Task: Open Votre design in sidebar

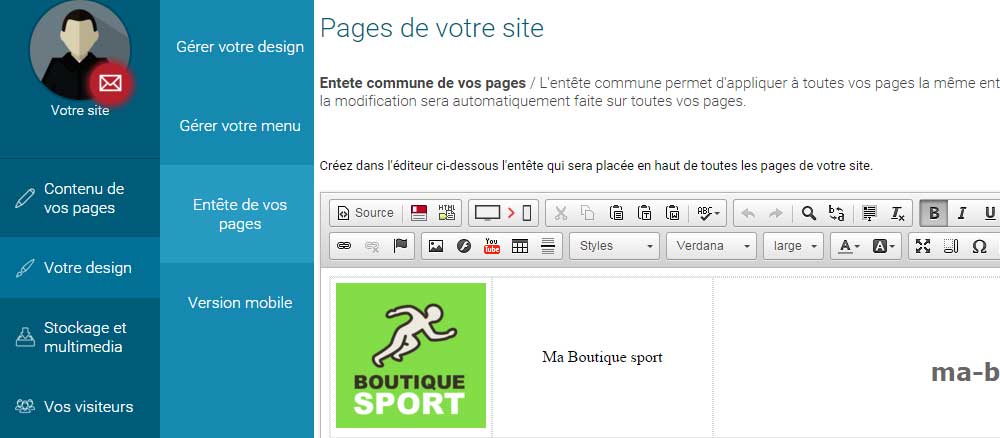Action: tap(80, 268)
